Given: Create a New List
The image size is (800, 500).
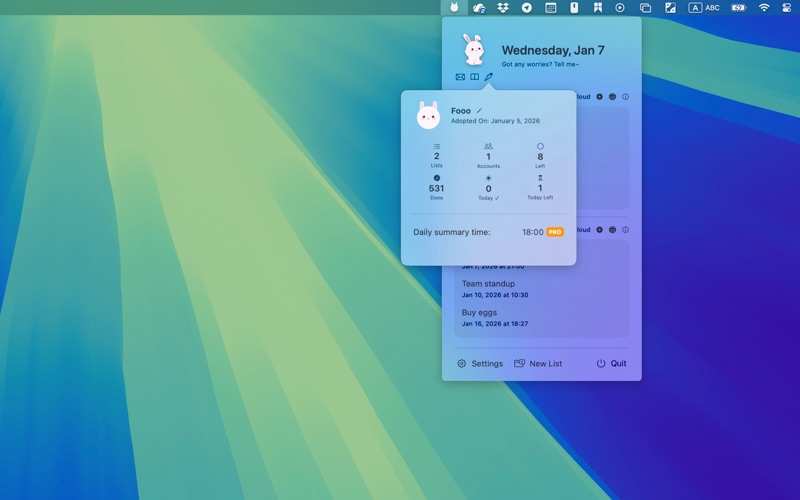Looking at the screenshot, I should coord(538,364).
